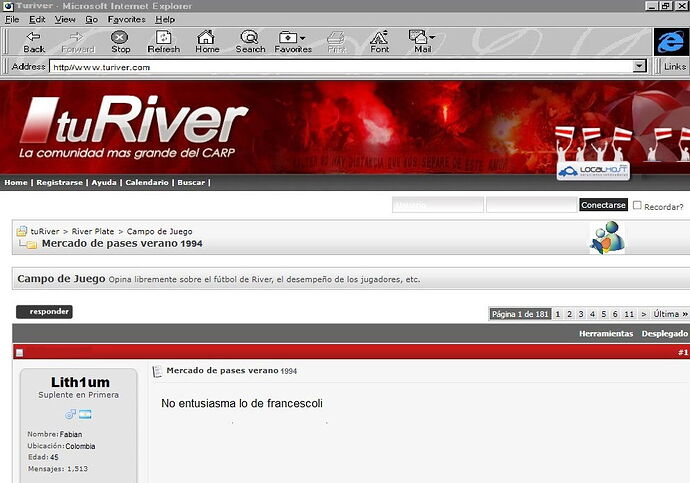The image size is (690, 483).
Task: Open the Favorites toolbar button
Action: (x=293, y=42)
